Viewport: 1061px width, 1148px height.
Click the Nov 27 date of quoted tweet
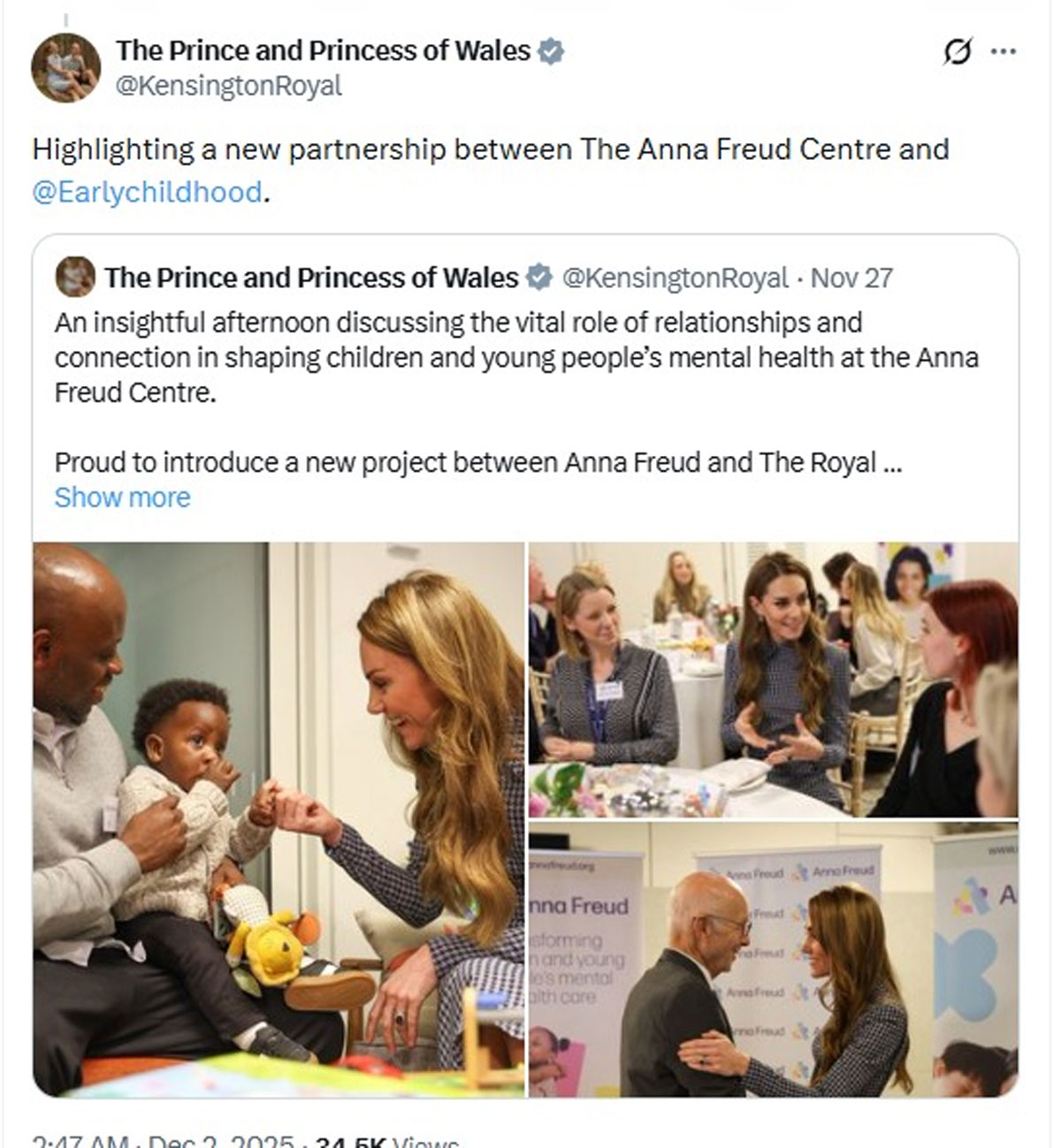pos(851,277)
